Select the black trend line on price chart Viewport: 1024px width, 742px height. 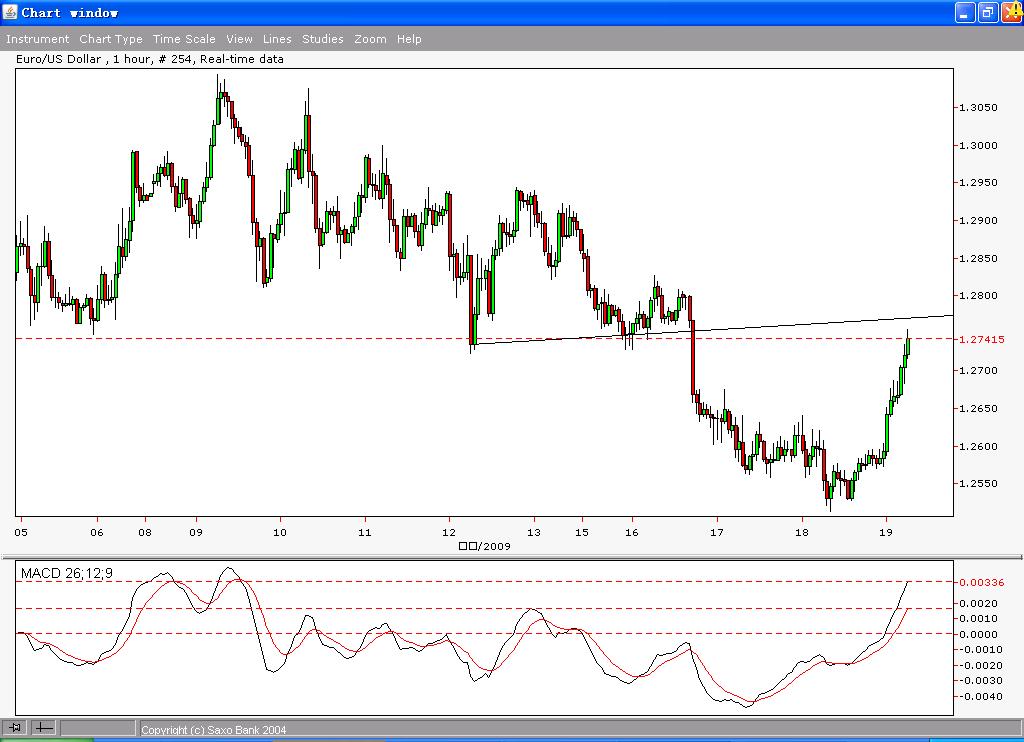[x=715, y=329]
